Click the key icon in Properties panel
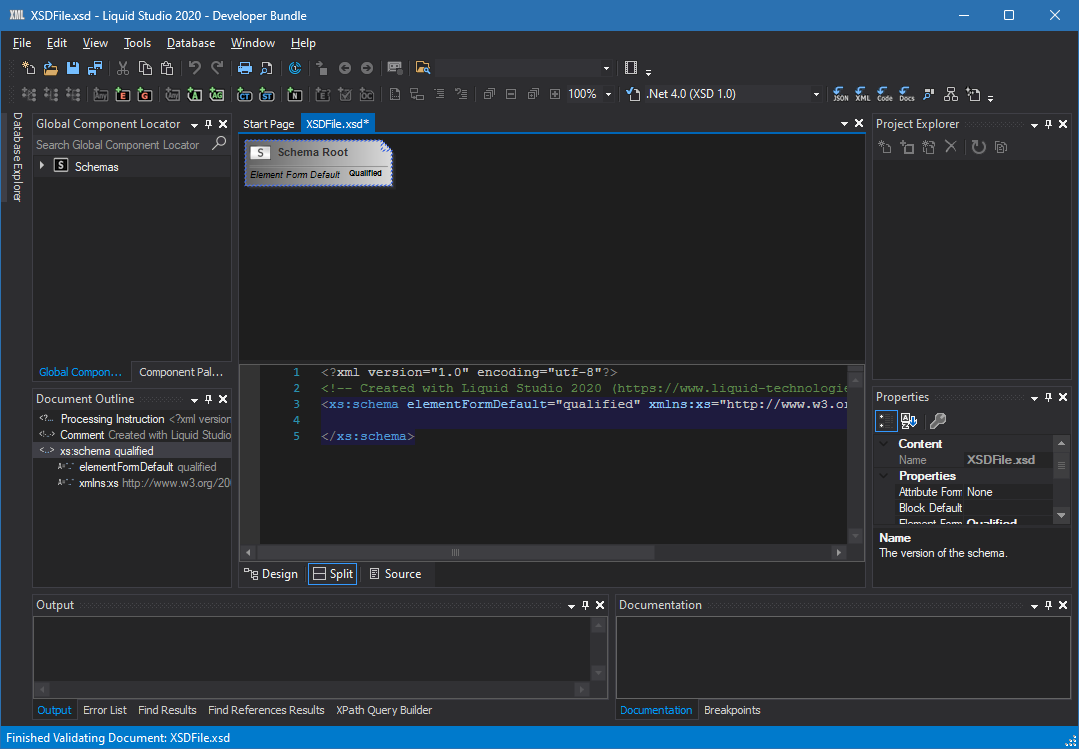Image resolution: width=1079 pixels, height=749 pixels. click(937, 421)
